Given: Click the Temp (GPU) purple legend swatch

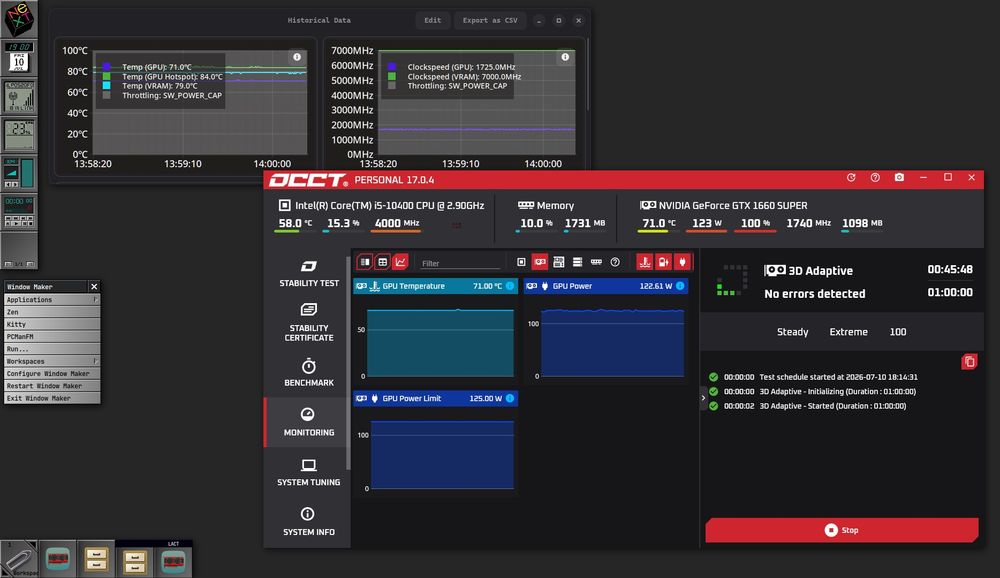Looking at the screenshot, I should [x=107, y=66].
